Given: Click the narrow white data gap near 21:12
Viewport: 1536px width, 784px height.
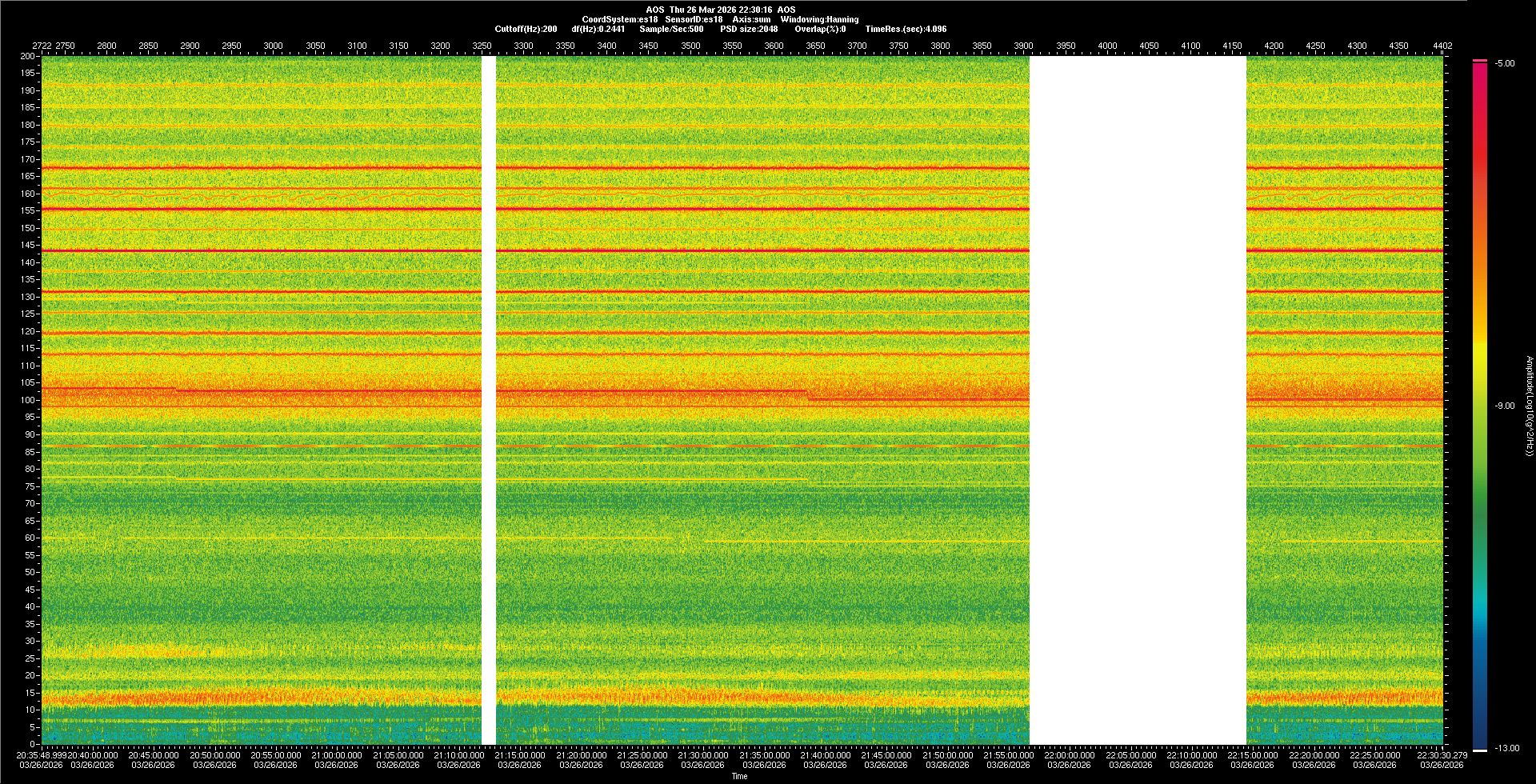Looking at the screenshot, I should click(x=488, y=400).
